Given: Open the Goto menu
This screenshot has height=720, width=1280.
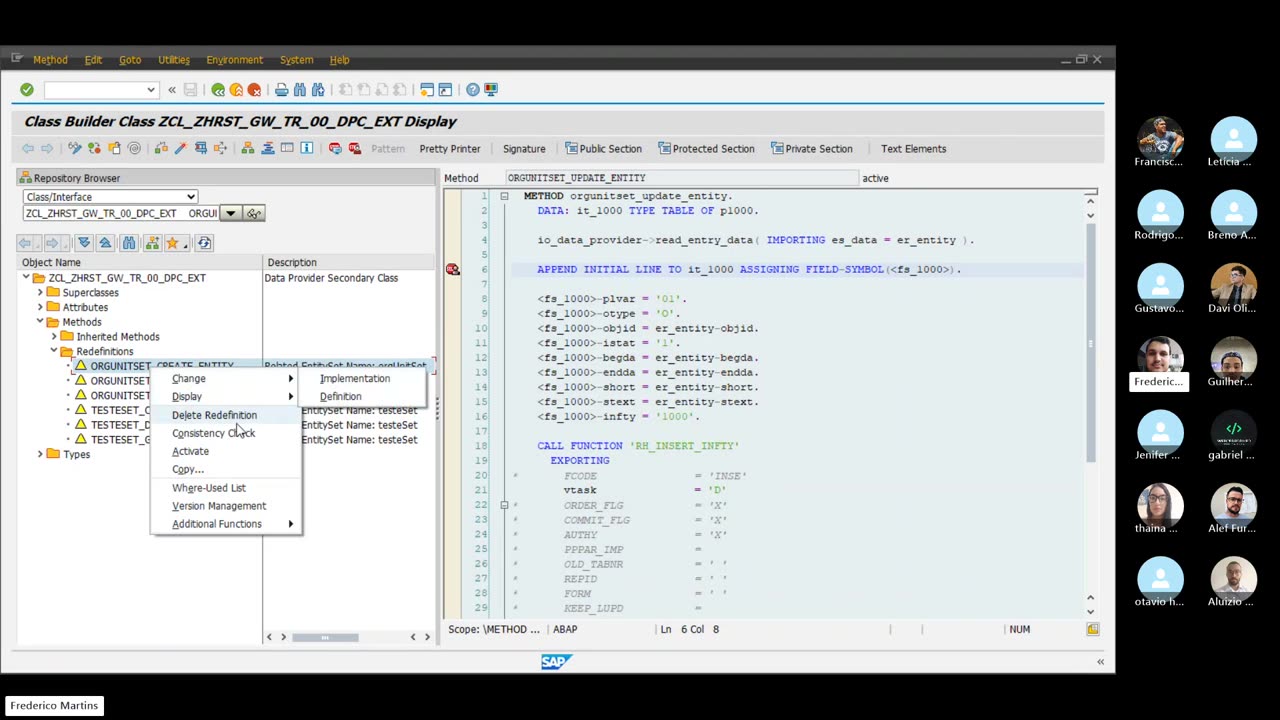Looking at the screenshot, I should point(130,60).
